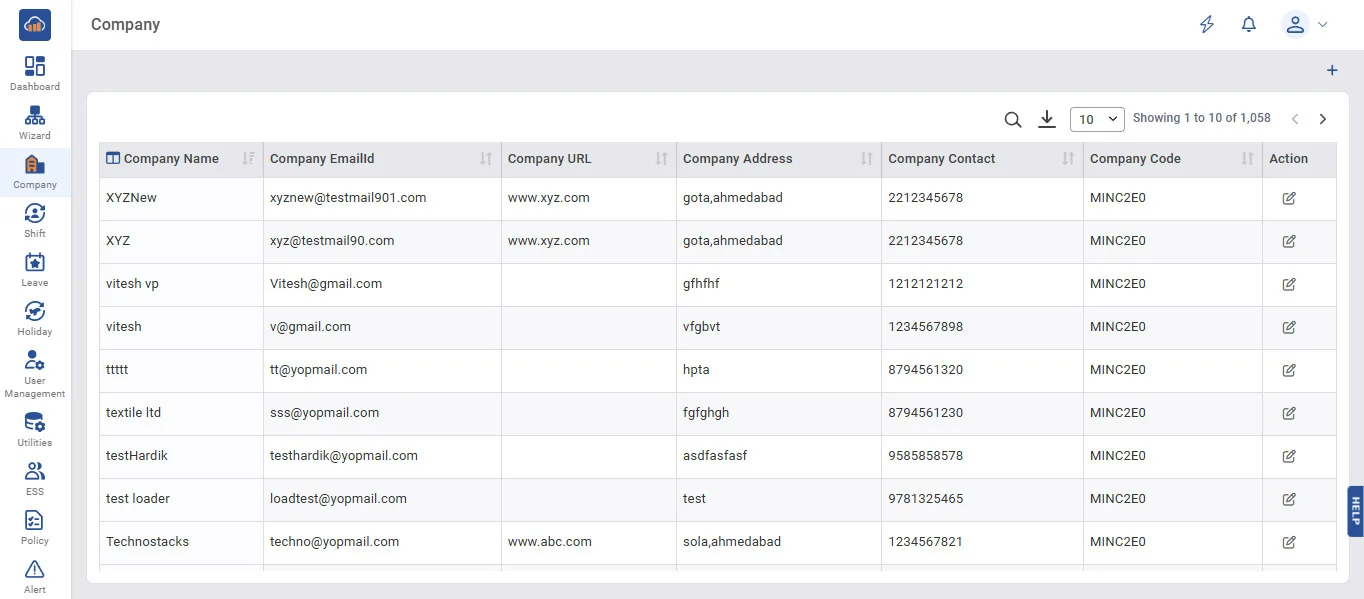Image resolution: width=1364 pixels, height=599 pixels.
Task: Go to the next page of results
Action: click(x=1323, y=119)
